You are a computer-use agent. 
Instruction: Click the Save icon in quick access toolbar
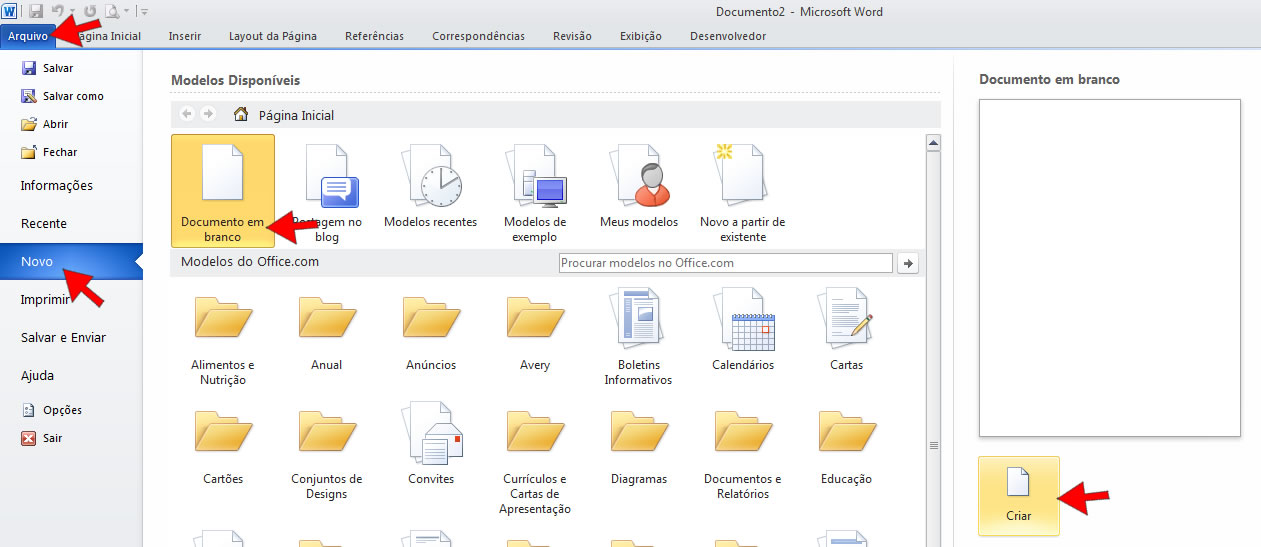36,12
